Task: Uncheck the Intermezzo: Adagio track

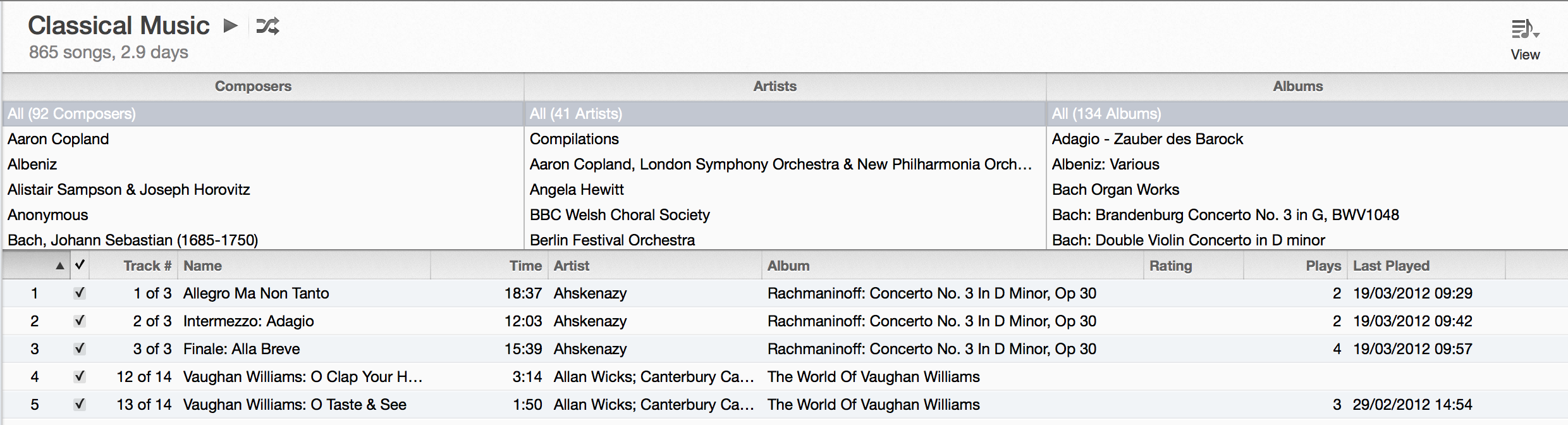Action: tap(80, 321)
